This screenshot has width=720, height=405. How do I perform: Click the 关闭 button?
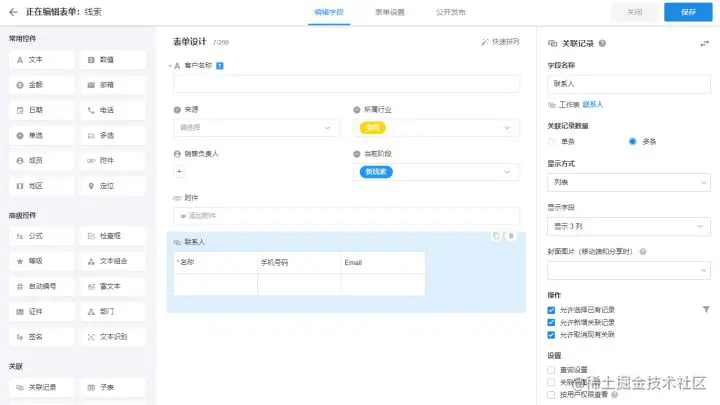tap(635, 12)
